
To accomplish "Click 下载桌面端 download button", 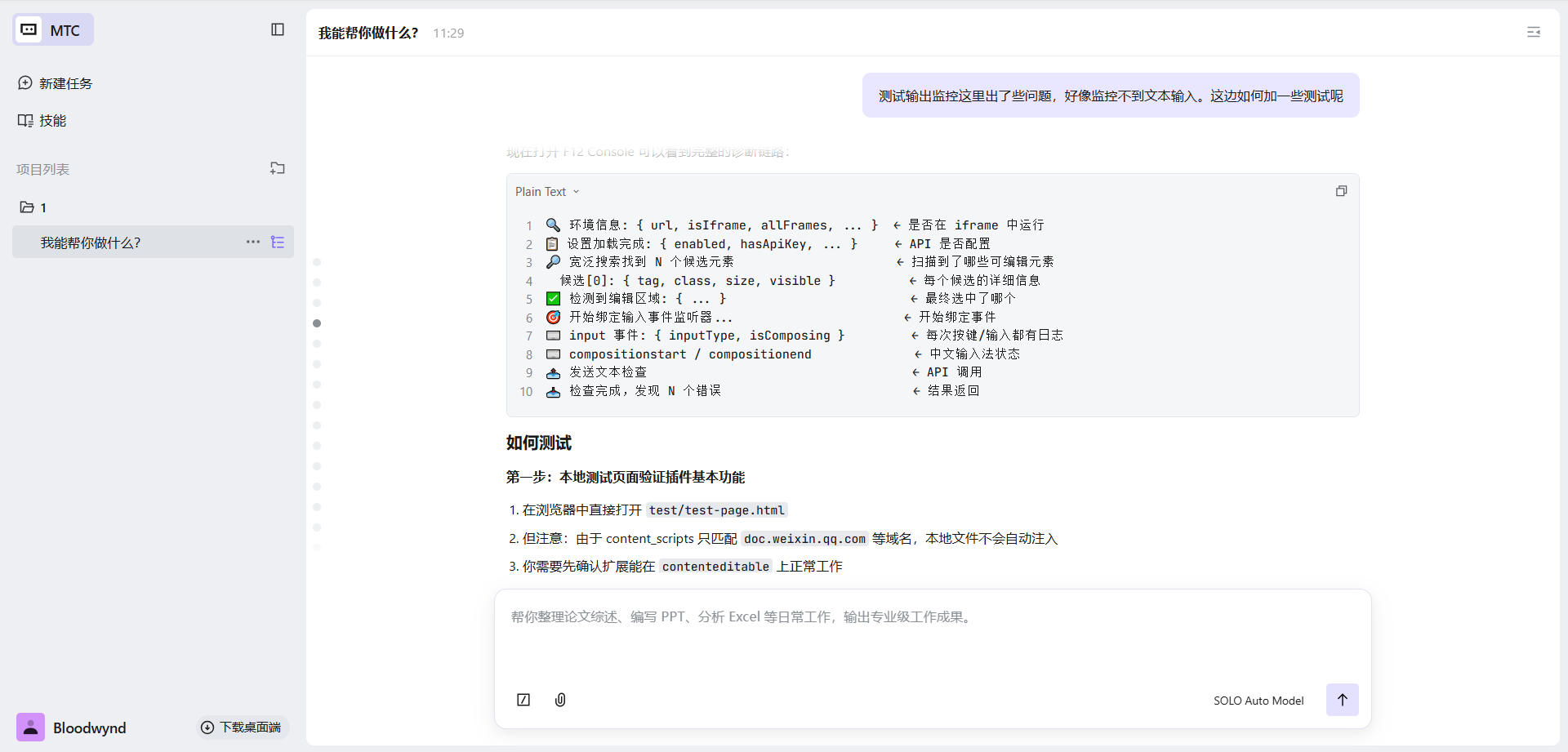I will click(242, 728).
